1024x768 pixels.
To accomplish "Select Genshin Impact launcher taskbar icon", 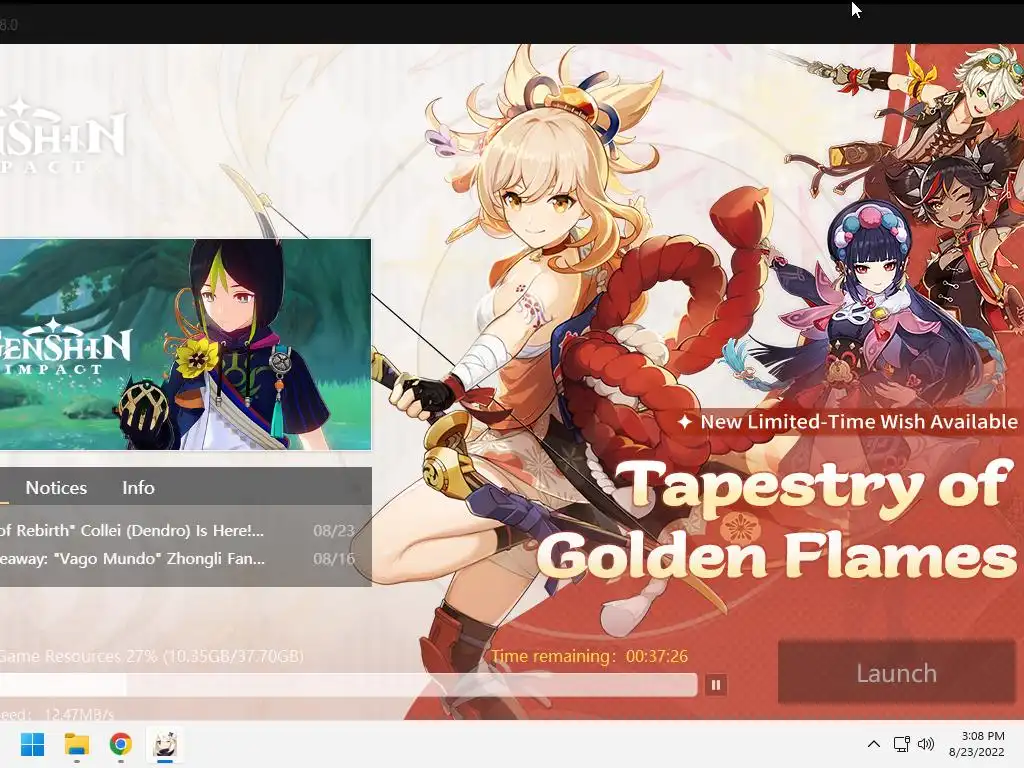I will coord(165,744).
